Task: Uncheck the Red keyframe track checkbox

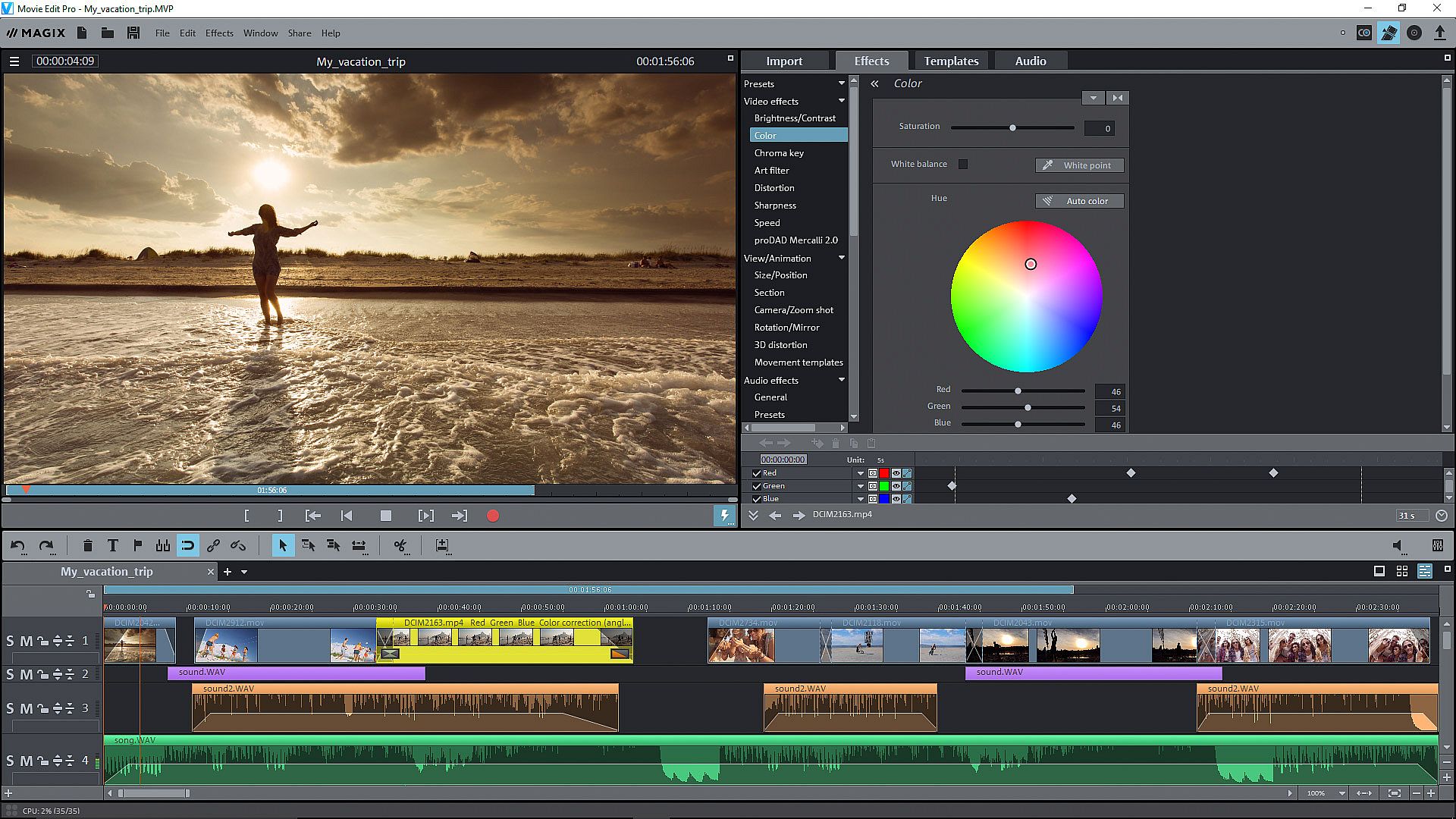Action: [x=756, y=473]
